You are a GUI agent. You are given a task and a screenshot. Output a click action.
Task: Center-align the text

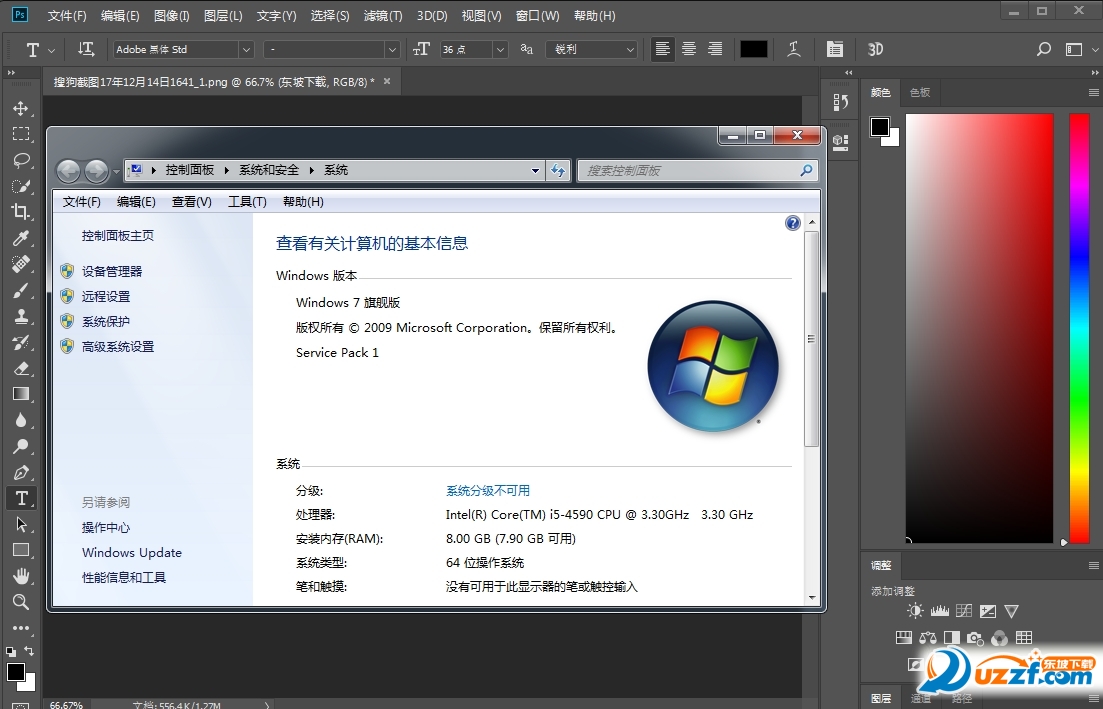tap(687, 49)
